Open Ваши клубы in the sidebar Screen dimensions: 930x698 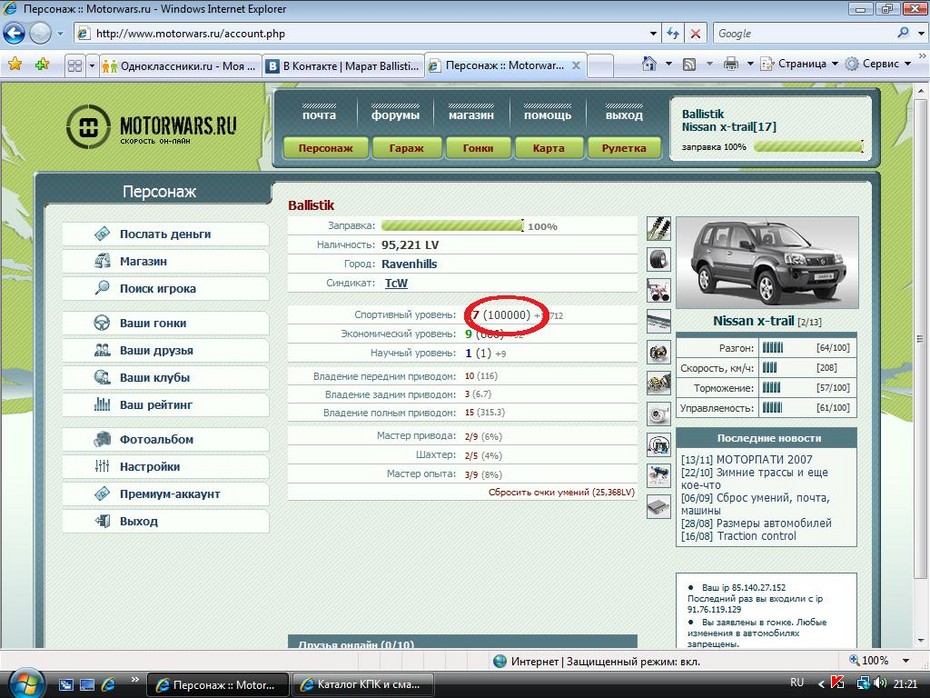[165, 378]
